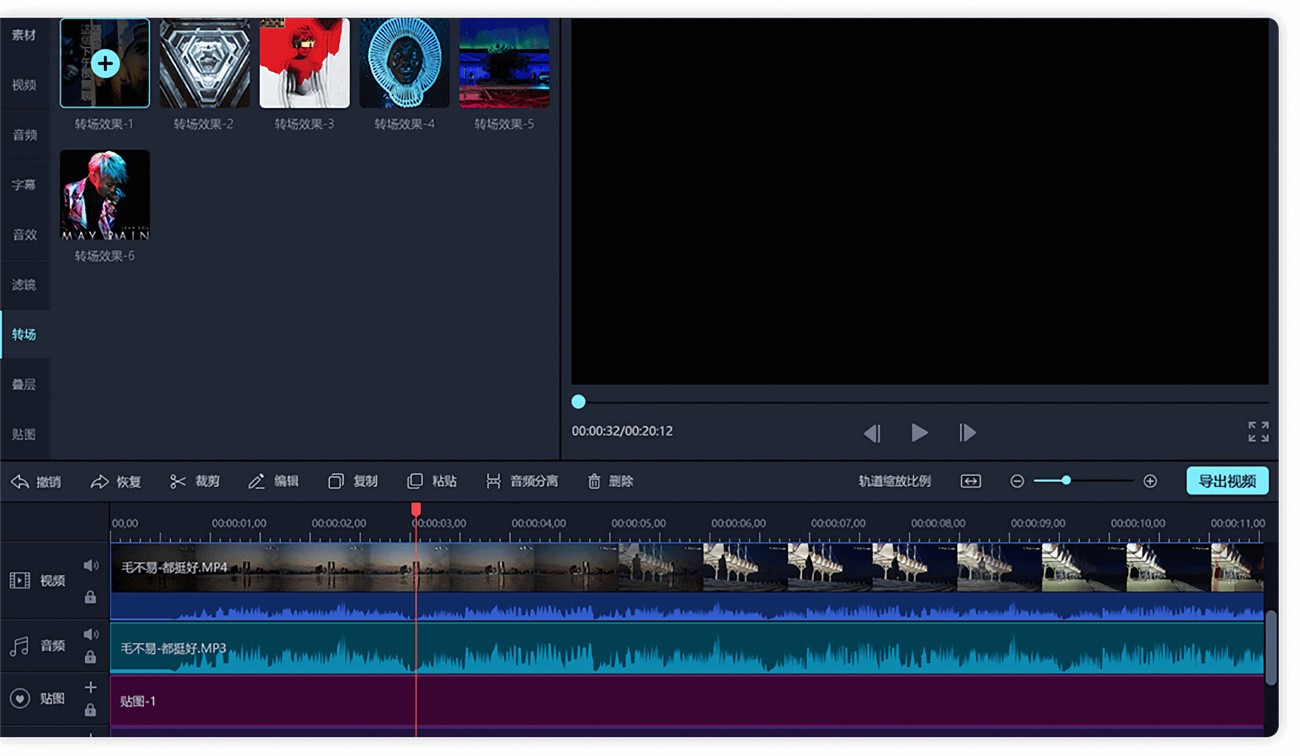This screenshot has width=1300, height=756.
Task: Add a new sticker (贴图) track
Action: [91, 687]
